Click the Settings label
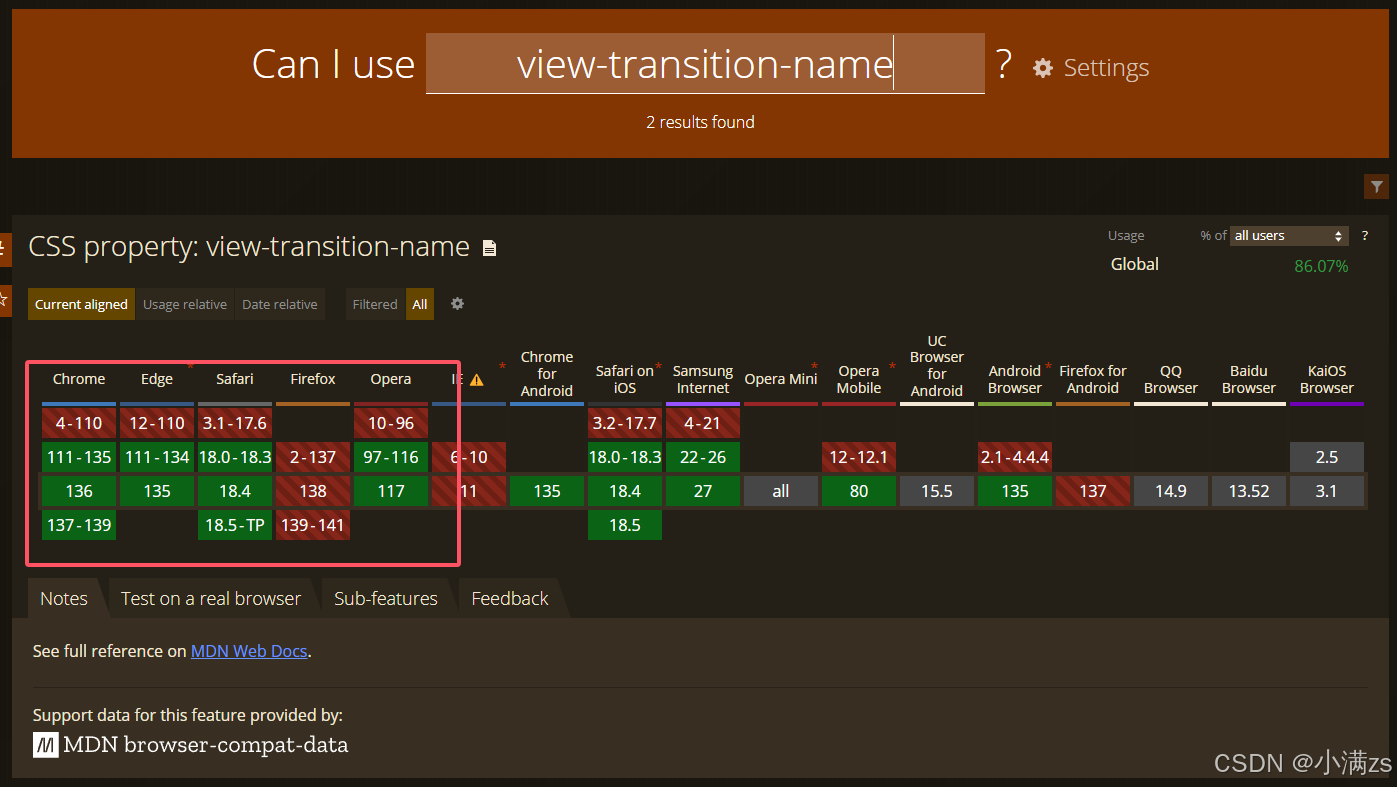Image resolution: width=1397 pixels, height=787 pixels. coord(1106,68)
